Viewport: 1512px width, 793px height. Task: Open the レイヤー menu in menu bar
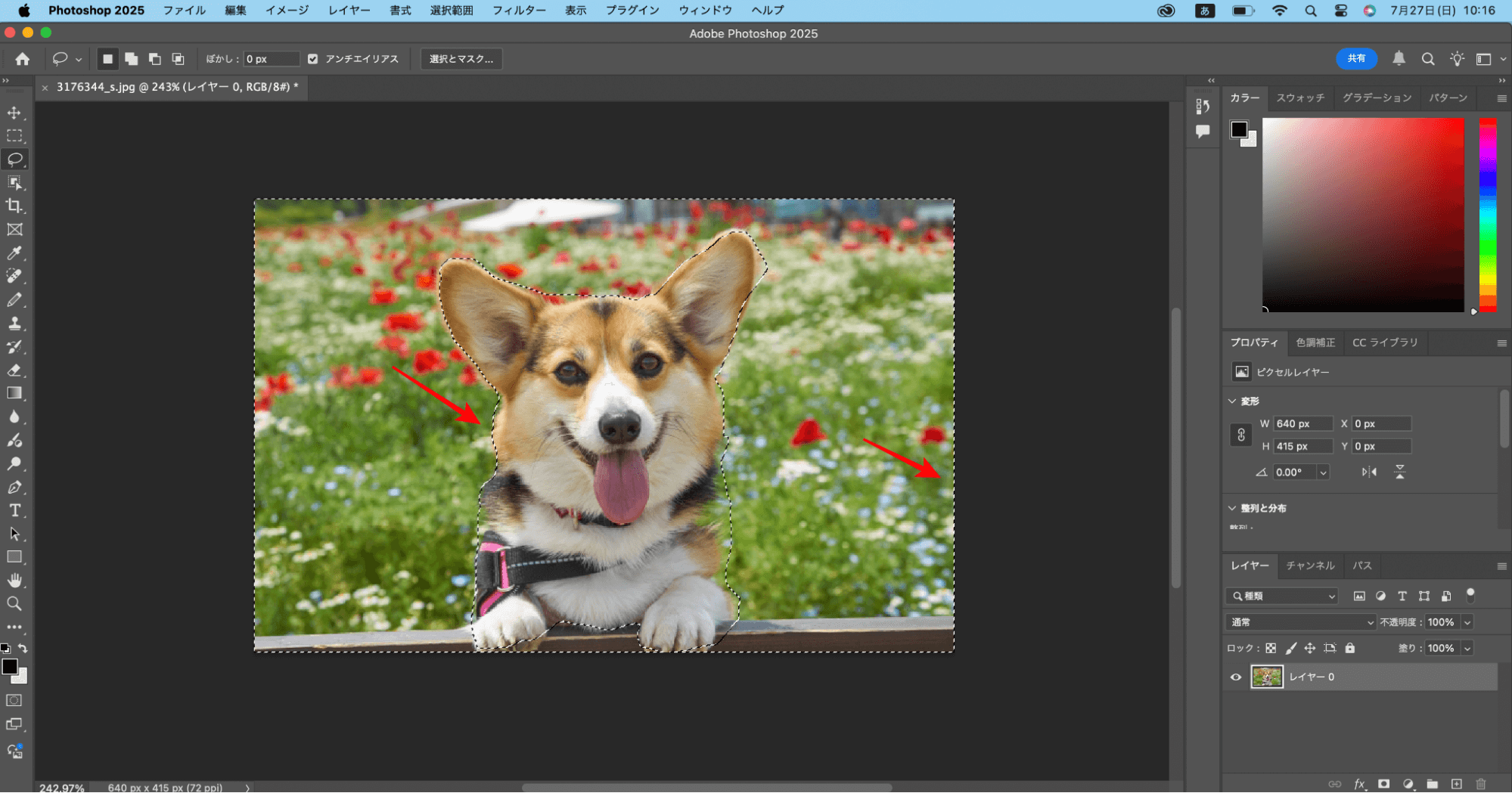coord(349,10)
